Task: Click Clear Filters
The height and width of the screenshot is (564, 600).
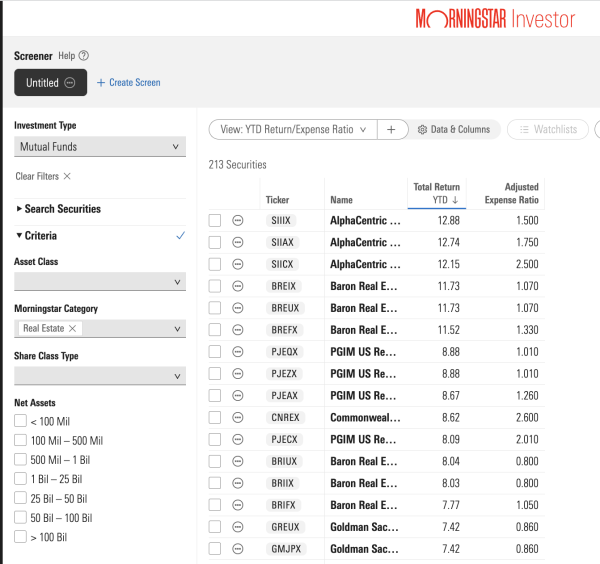Action: click(43, 176)
